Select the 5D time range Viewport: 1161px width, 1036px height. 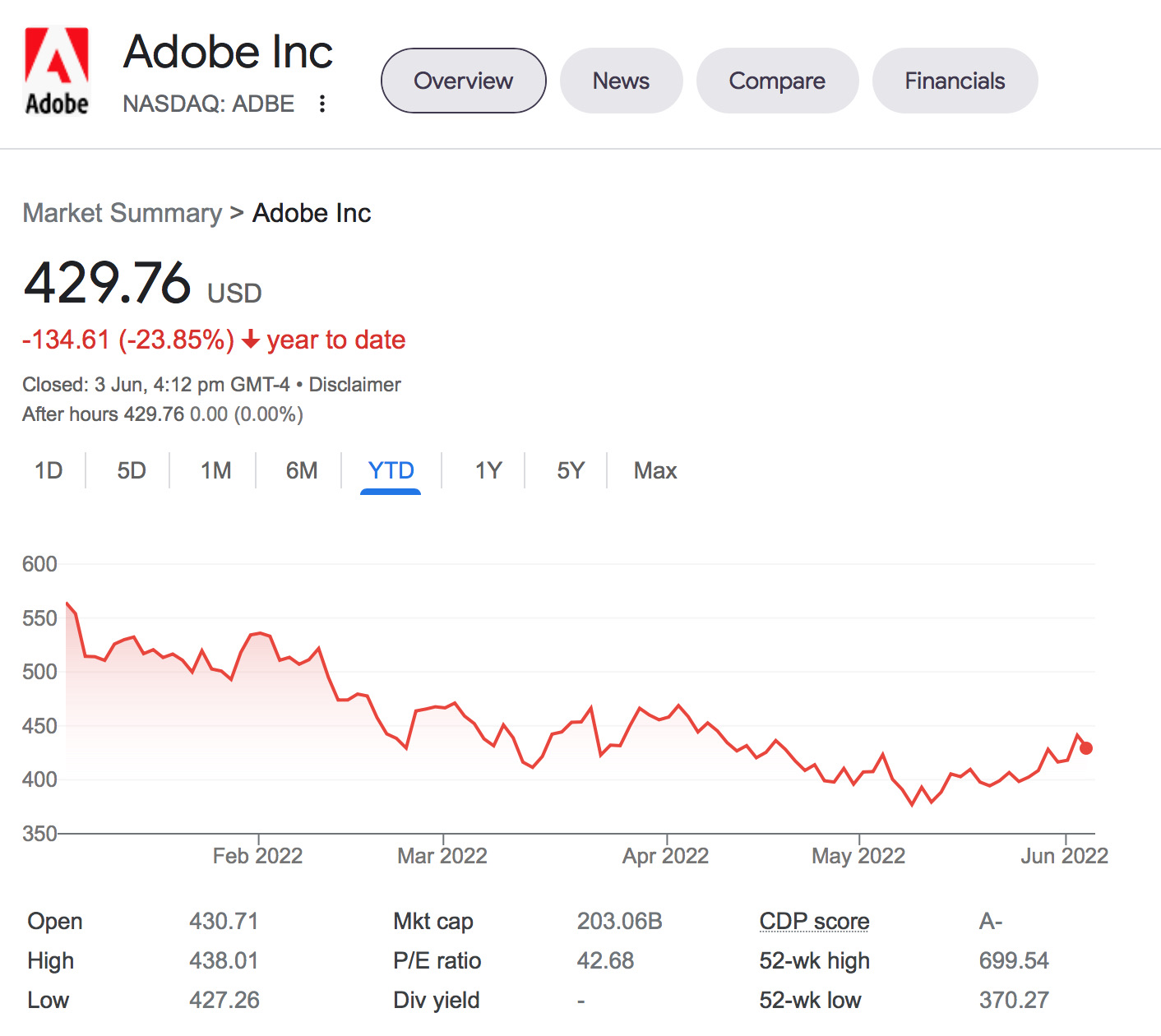pos(132,470)
